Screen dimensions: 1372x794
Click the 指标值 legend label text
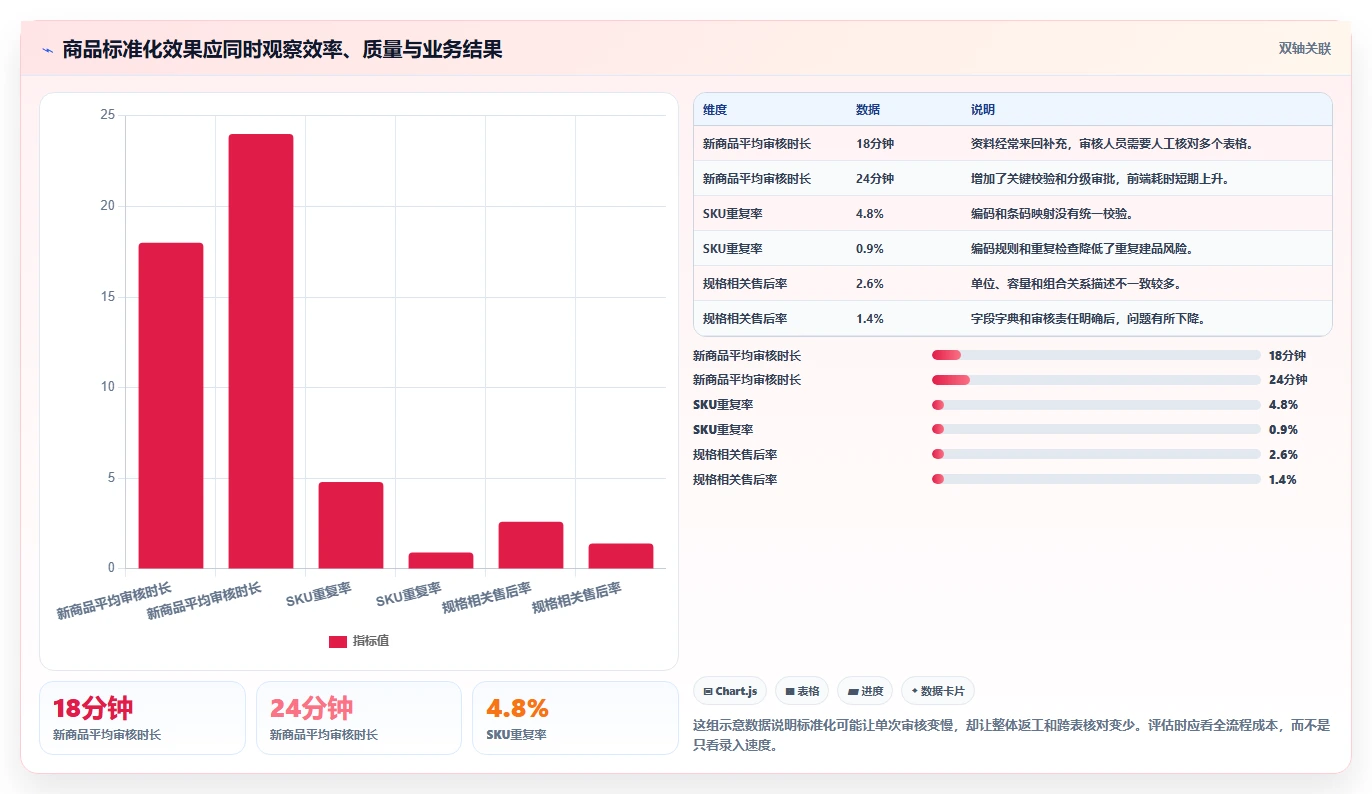[371, 641]
